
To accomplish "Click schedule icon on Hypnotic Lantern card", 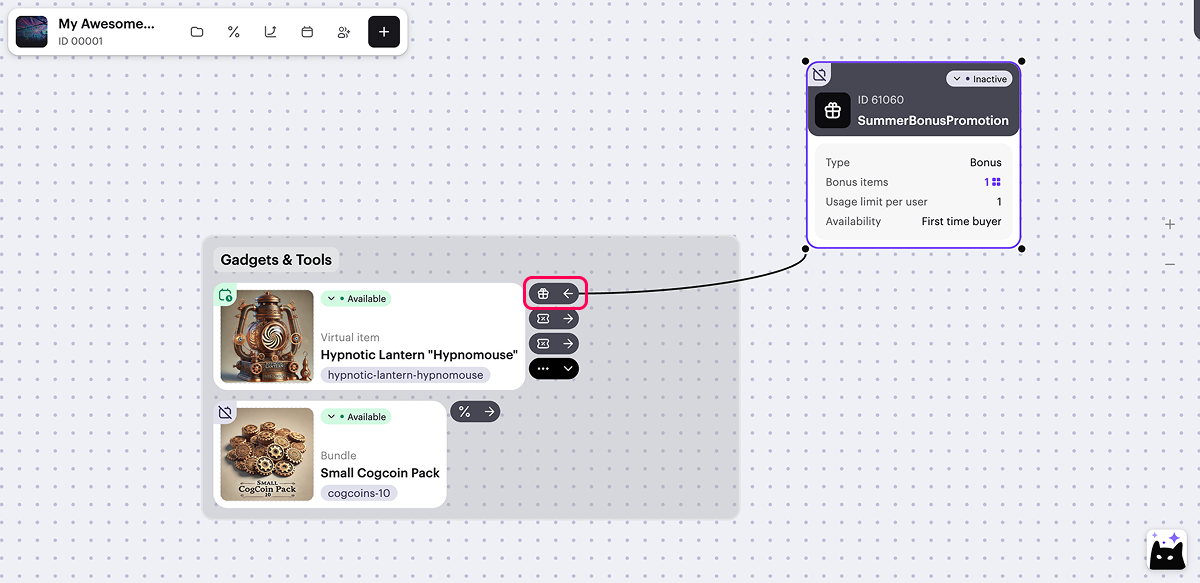I will pyautogui.click(x=226, y=295).
